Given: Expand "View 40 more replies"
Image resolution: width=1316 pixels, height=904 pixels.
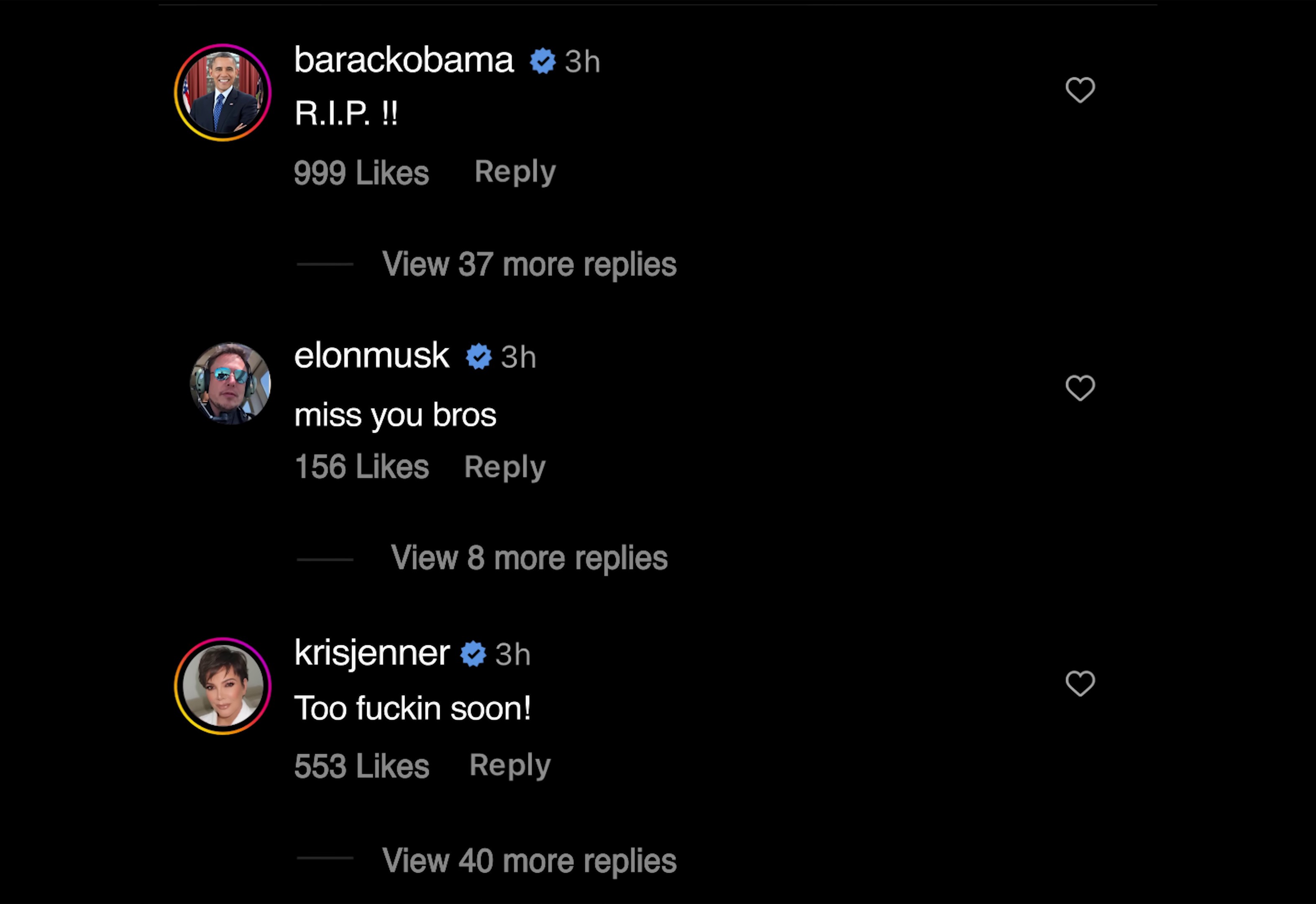Looking at the screenshot, I should (x=529, y=861).
